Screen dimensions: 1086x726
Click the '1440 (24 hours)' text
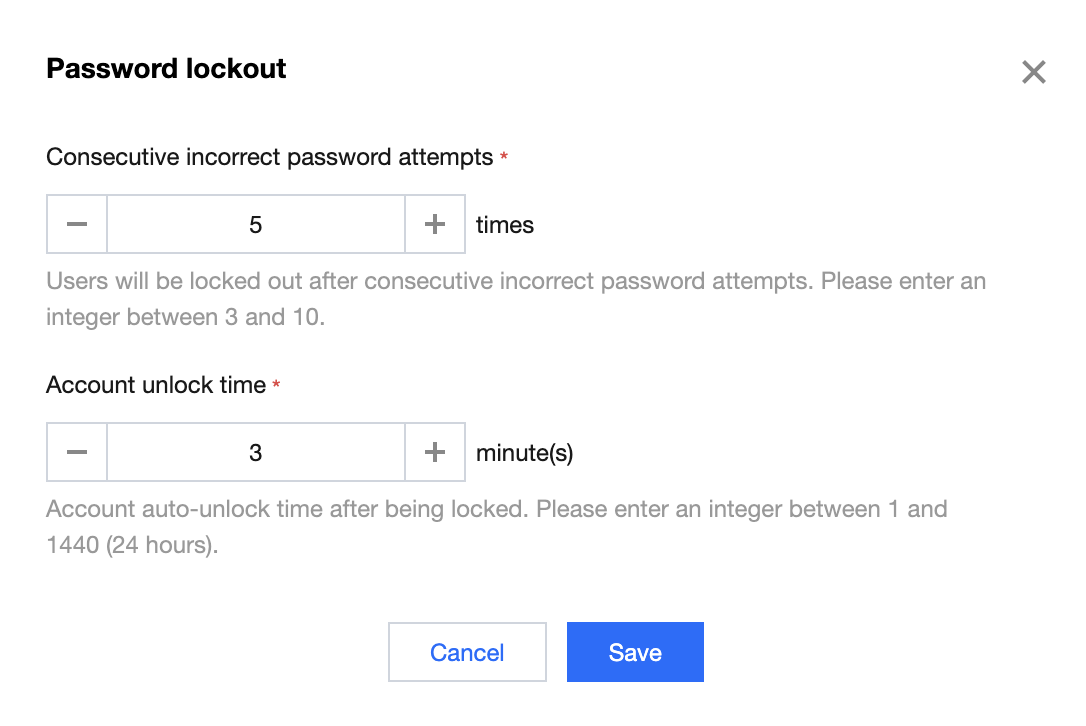[132, 546]
